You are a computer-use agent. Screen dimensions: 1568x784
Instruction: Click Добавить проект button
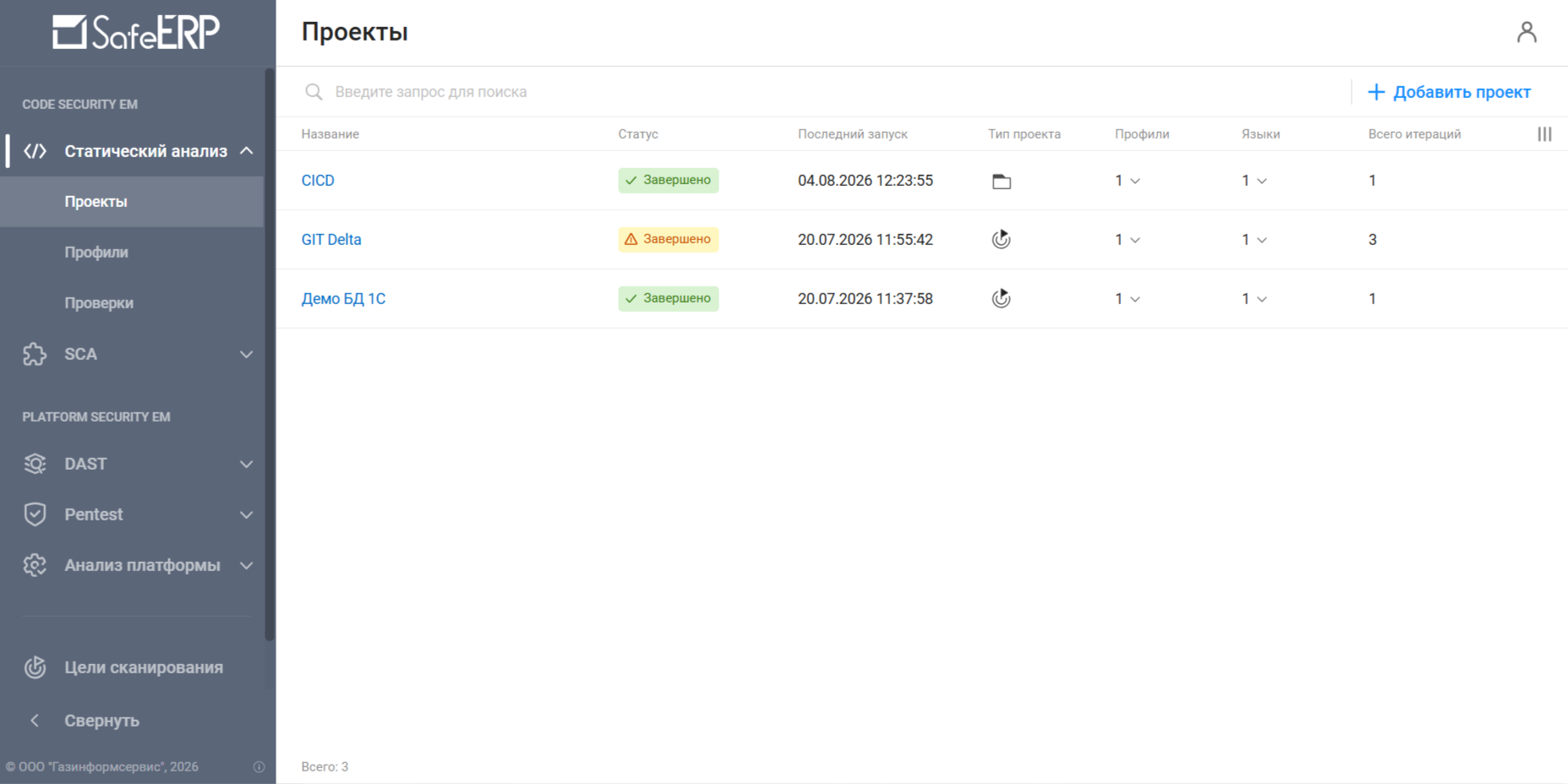pos(1449,92)
